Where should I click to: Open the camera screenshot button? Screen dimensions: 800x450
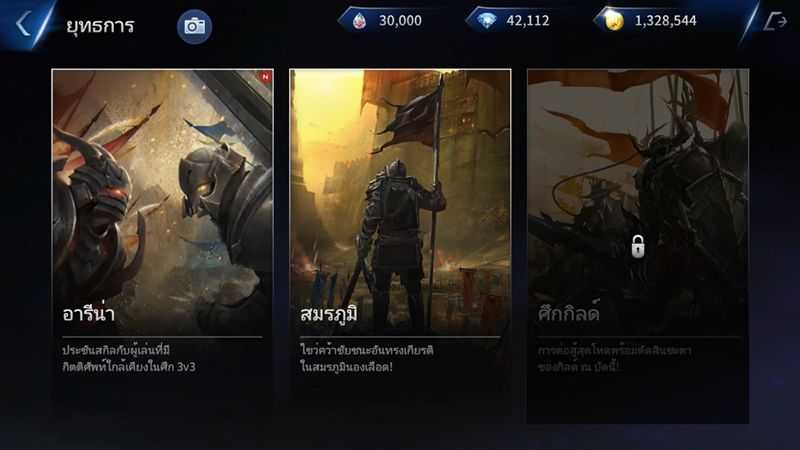pos(194,27)
